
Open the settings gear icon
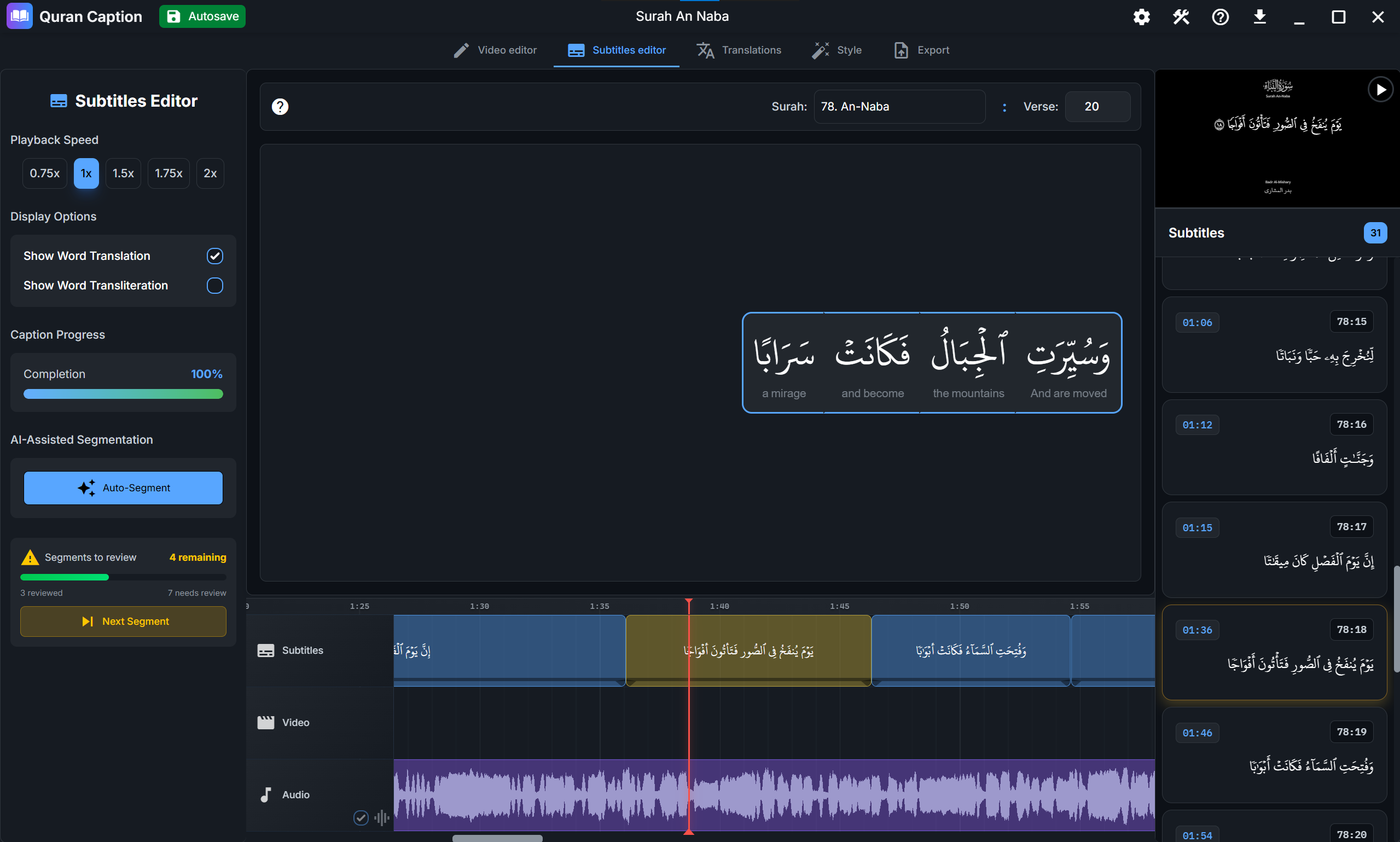(1141, 17)
